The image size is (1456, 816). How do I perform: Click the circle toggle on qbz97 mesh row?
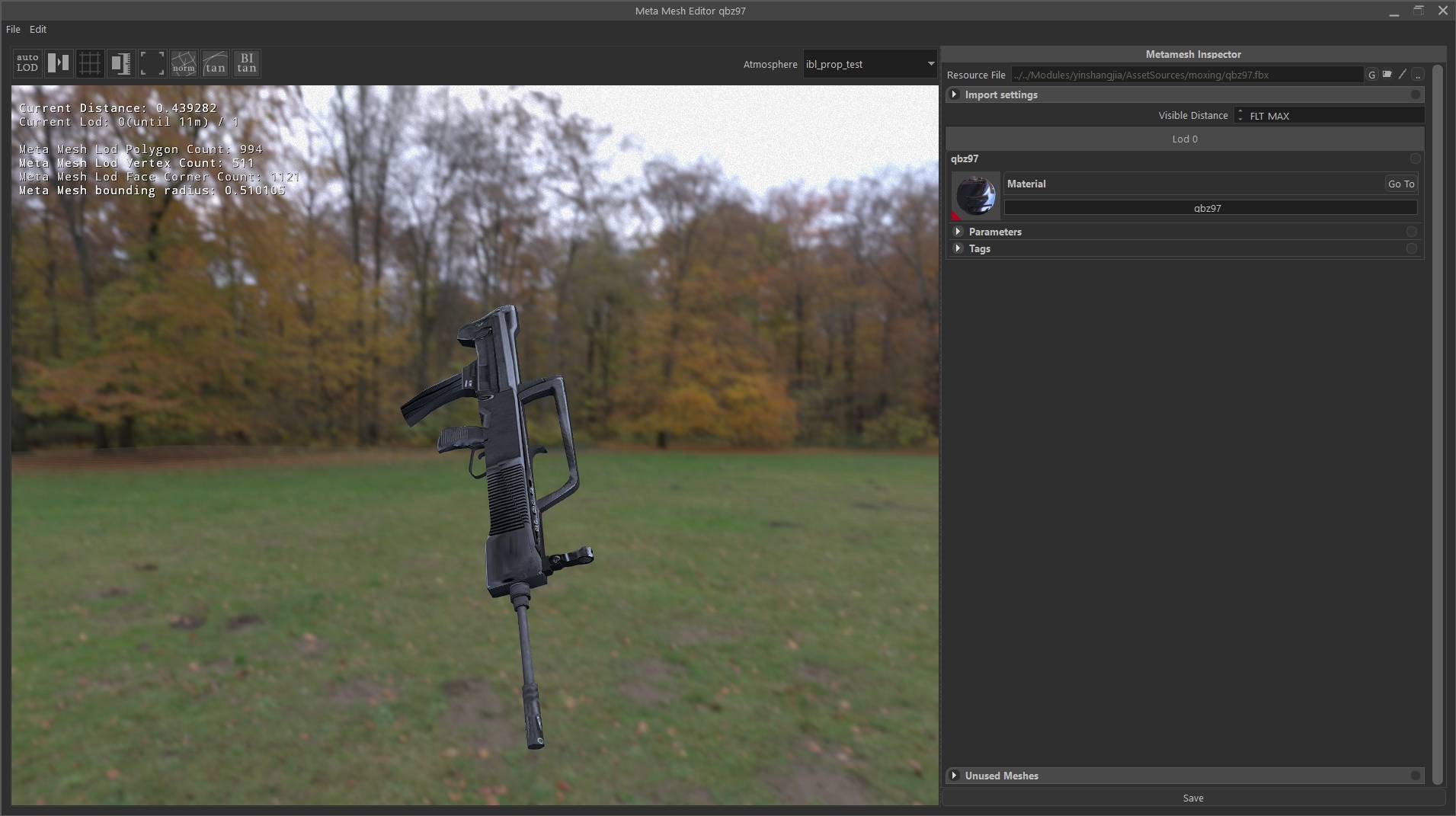tap(1416, 158)
